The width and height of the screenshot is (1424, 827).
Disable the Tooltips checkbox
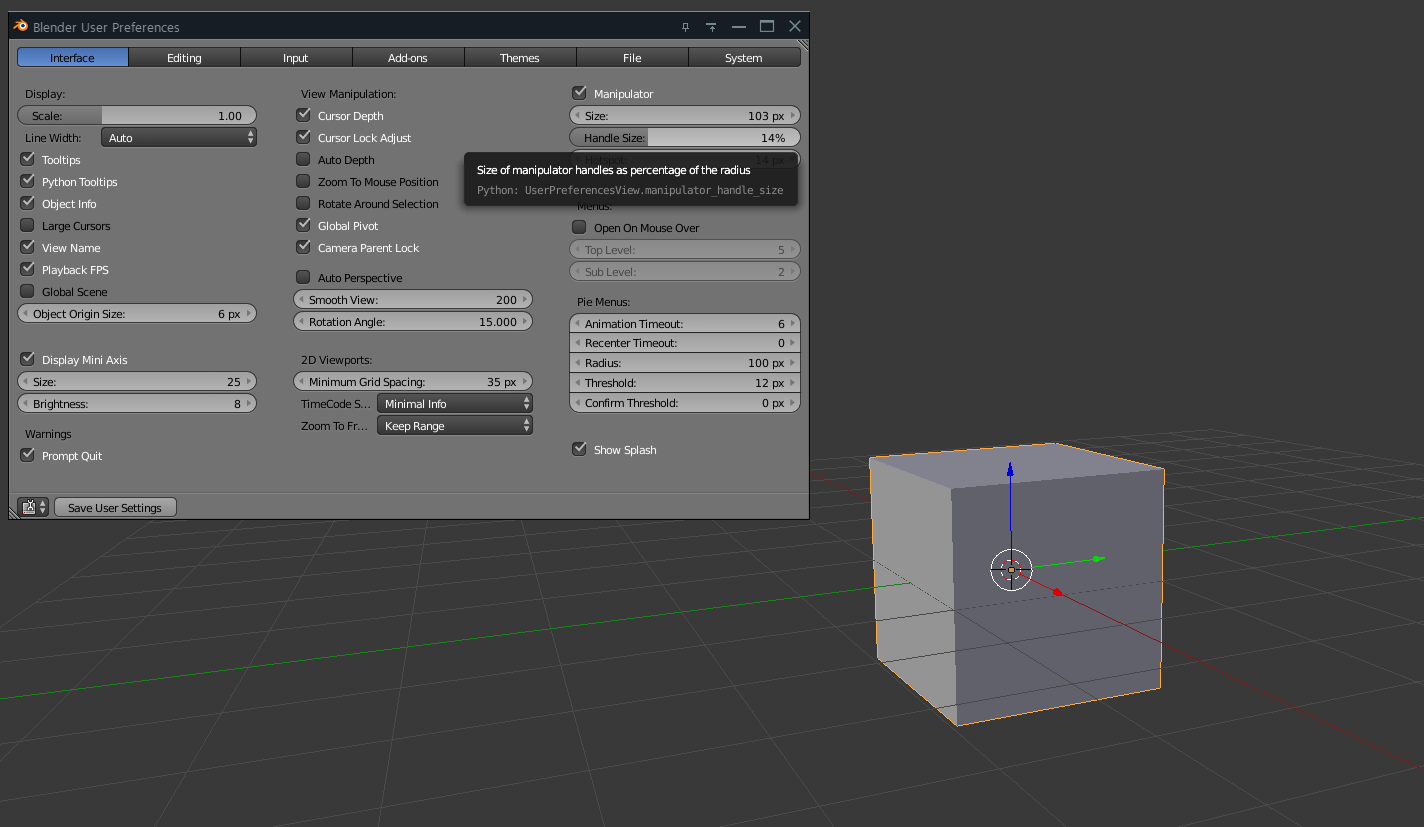(27, 160)
